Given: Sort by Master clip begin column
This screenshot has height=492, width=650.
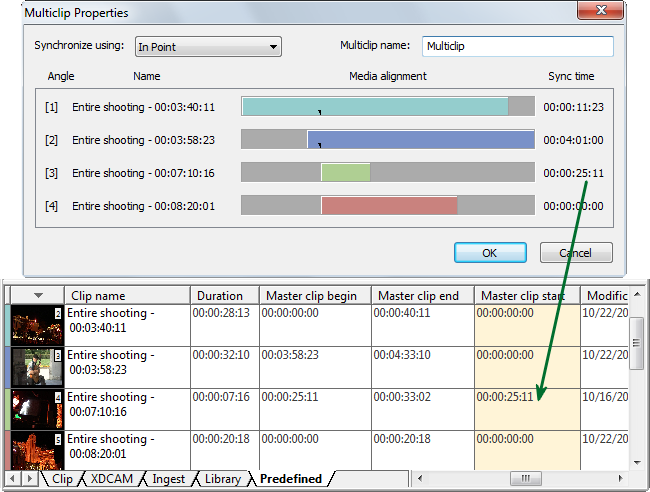Looking at the screenshot, I should coord(315,296).
